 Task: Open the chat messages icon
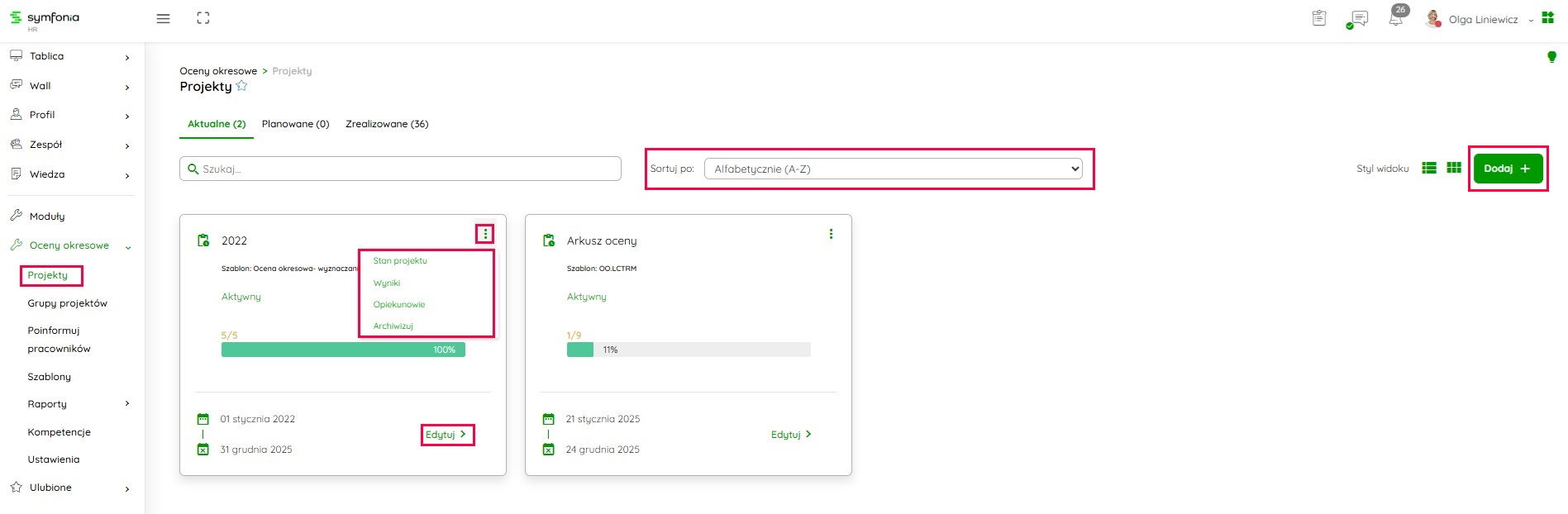1358,19
